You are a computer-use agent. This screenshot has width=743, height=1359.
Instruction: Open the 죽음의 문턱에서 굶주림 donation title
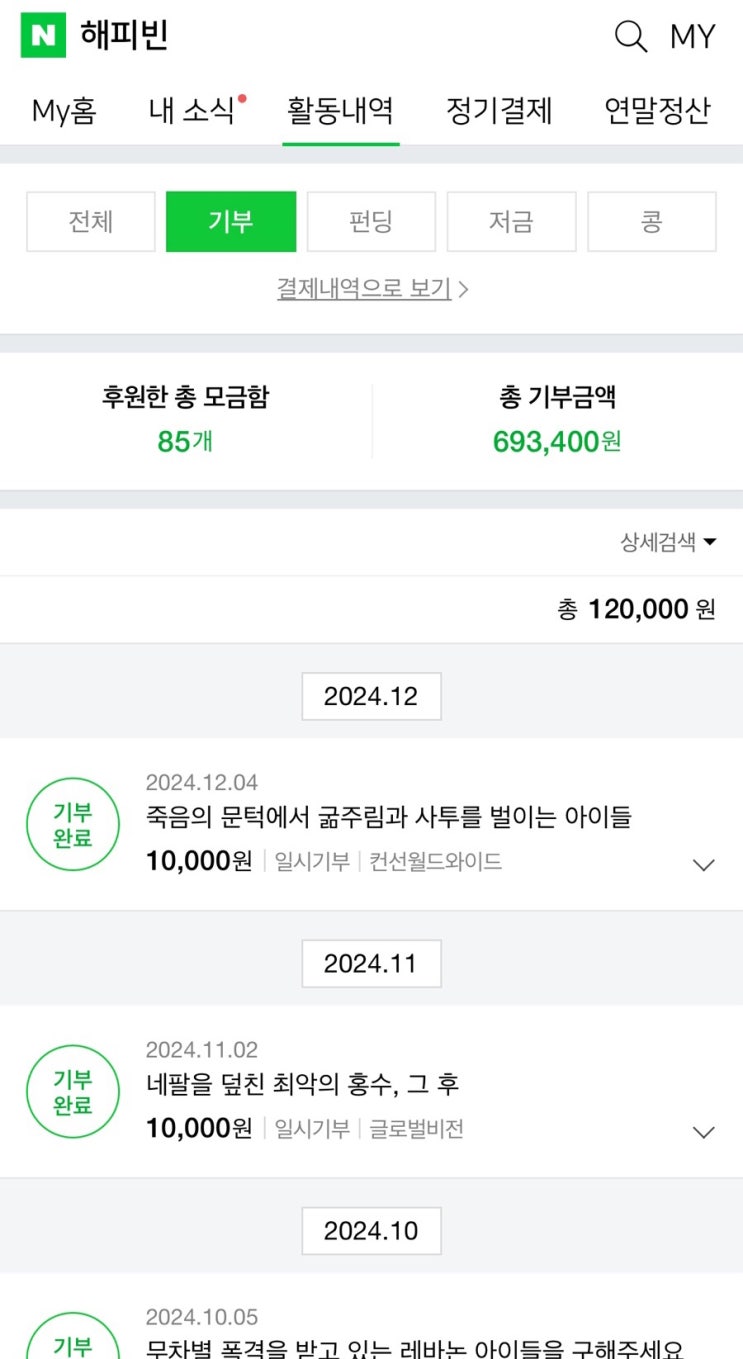[388, 818]
